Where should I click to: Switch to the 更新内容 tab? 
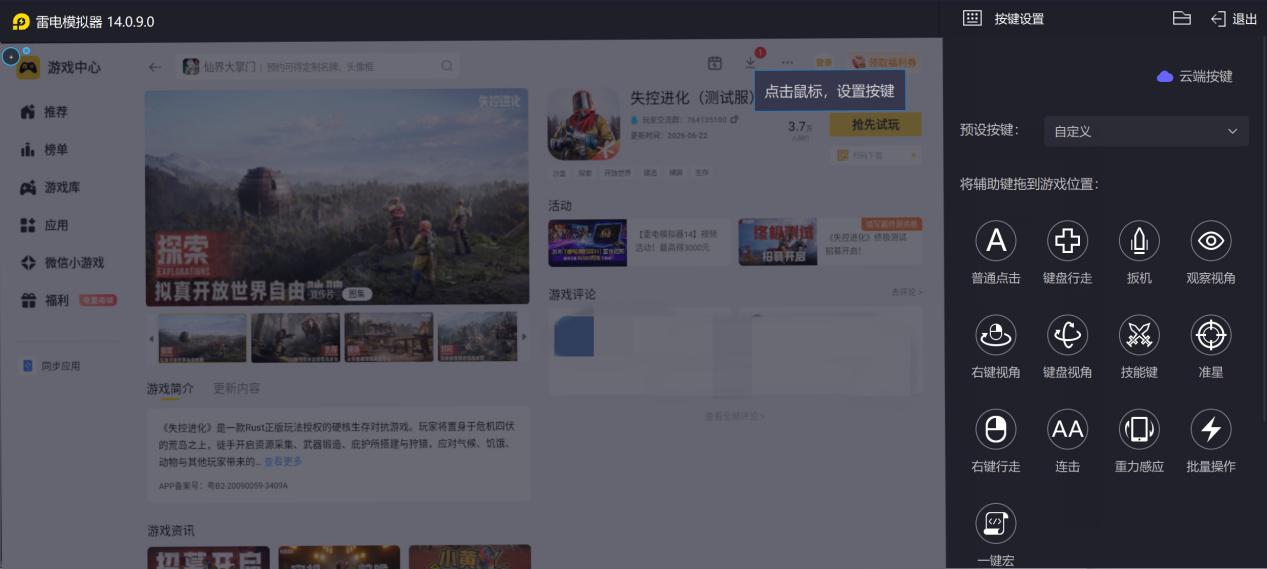(237, 388)
